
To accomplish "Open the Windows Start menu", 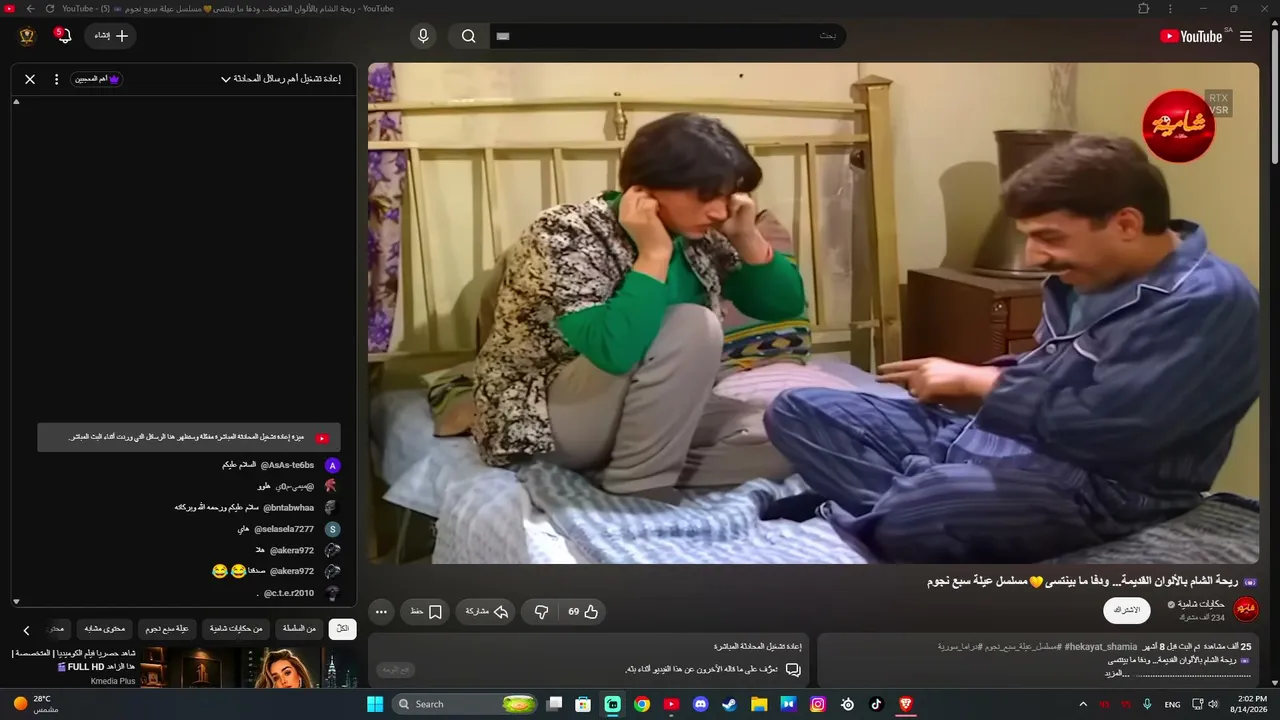I will pos(375,704).
